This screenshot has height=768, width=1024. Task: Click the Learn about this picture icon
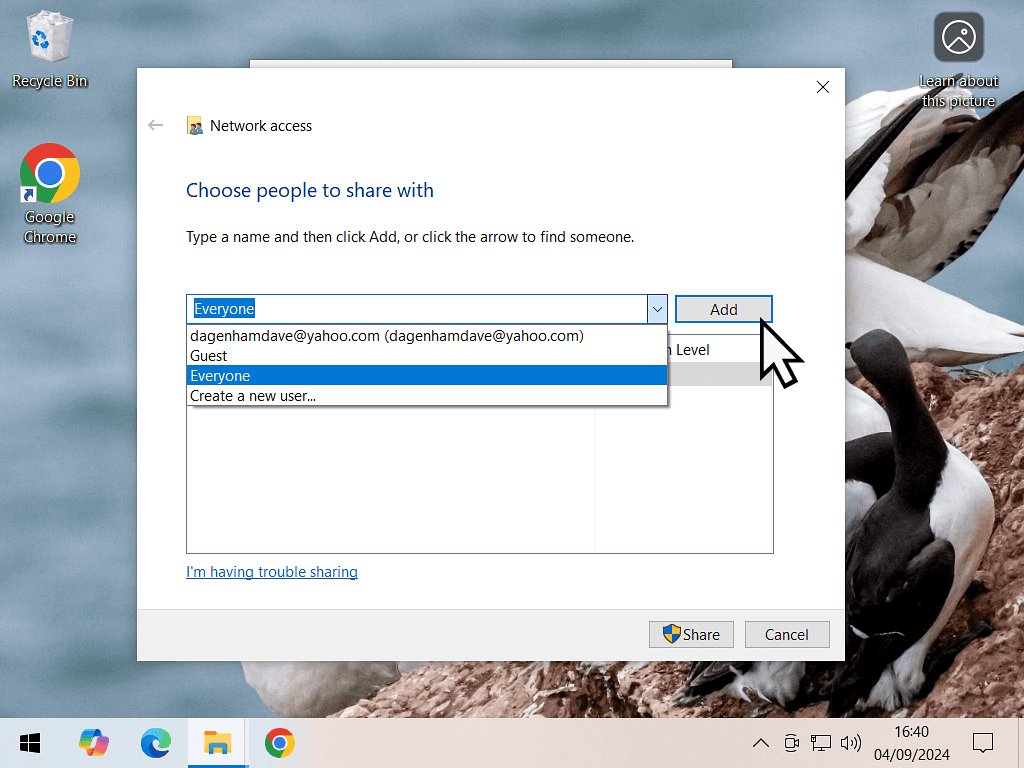[958, 40]
